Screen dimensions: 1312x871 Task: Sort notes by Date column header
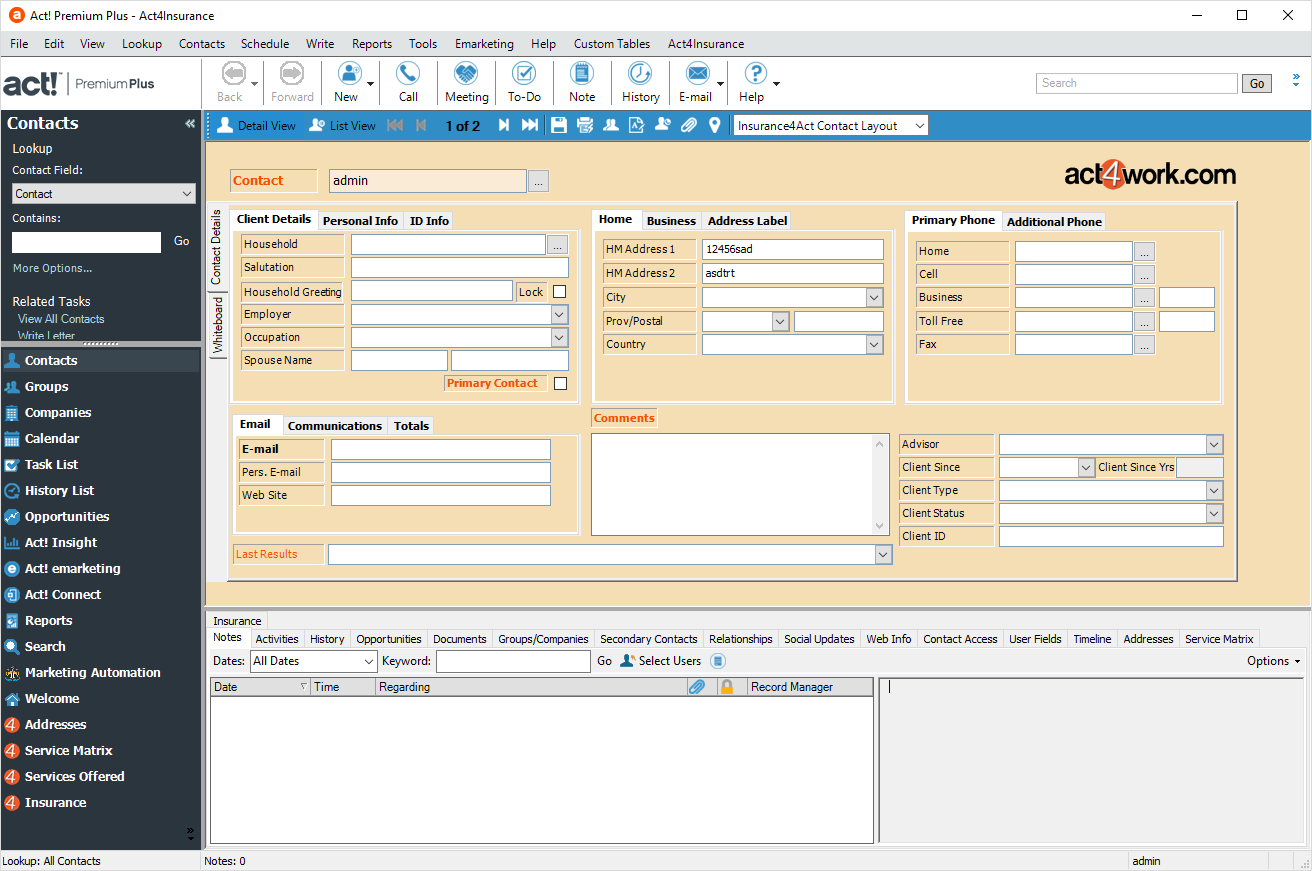pos(260,687)
